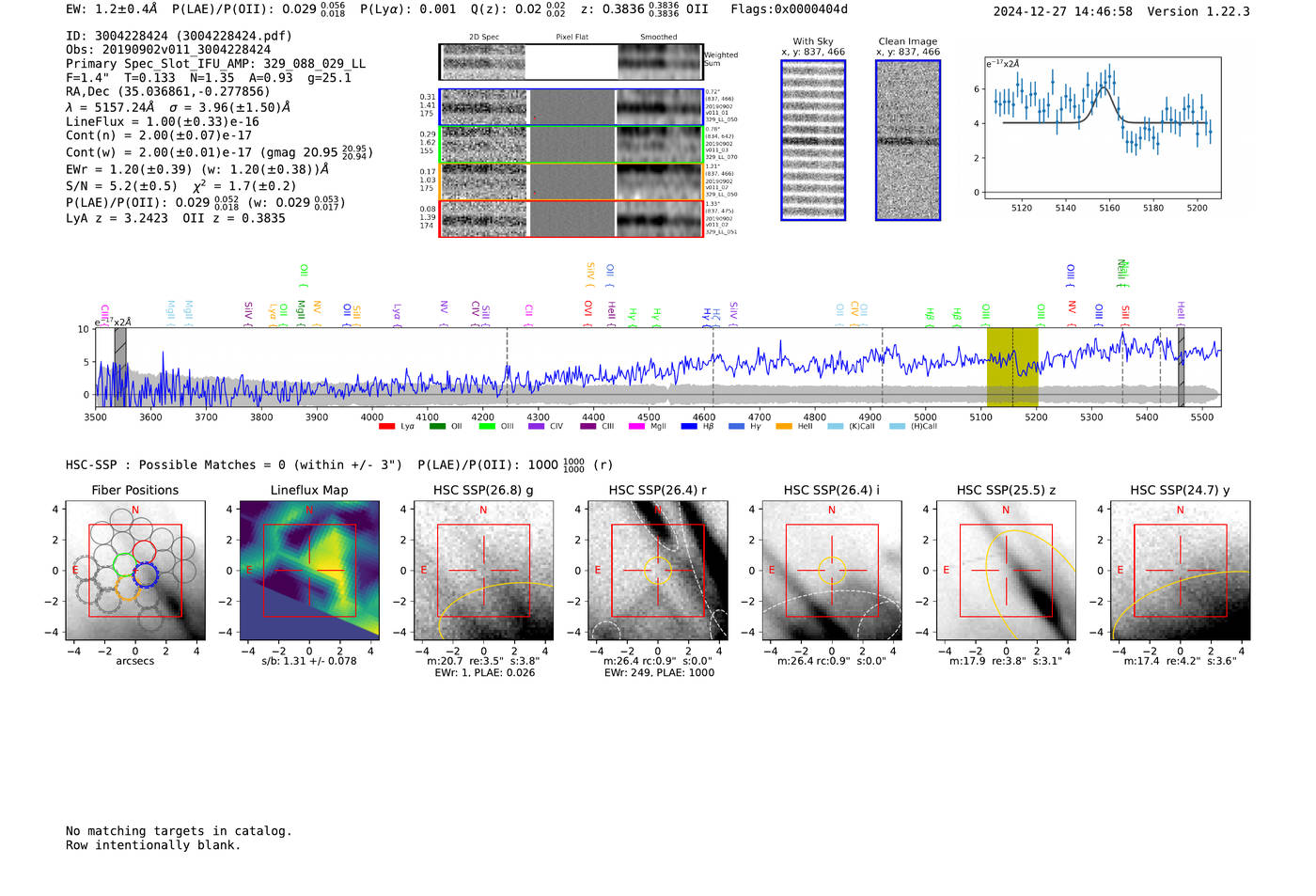Click the (K)CaII legend swatch
Viewport: 1316px width, 896px height.
click(x=835, y=427)
